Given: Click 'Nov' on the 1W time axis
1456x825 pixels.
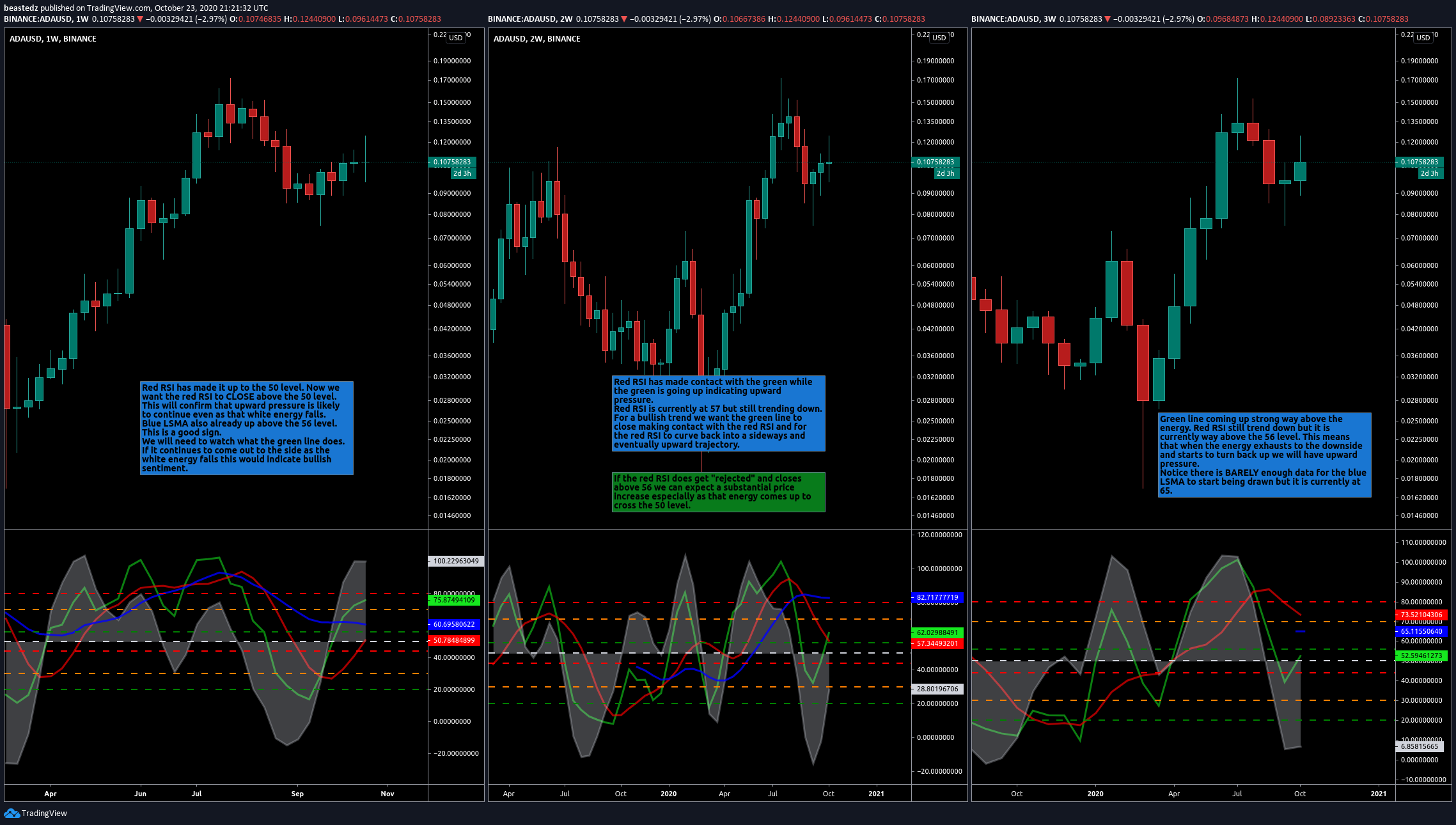Looking at the screenshot, I should (387, 794).
